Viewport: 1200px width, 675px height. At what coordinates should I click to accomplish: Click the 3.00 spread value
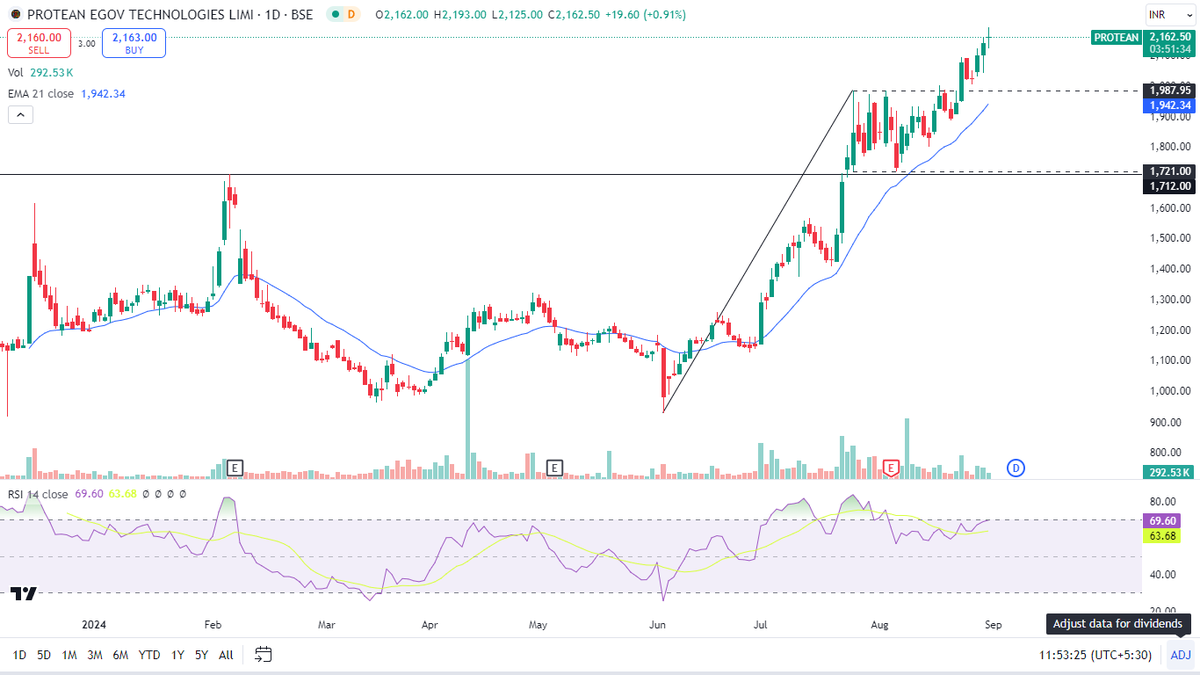[86, 43]
